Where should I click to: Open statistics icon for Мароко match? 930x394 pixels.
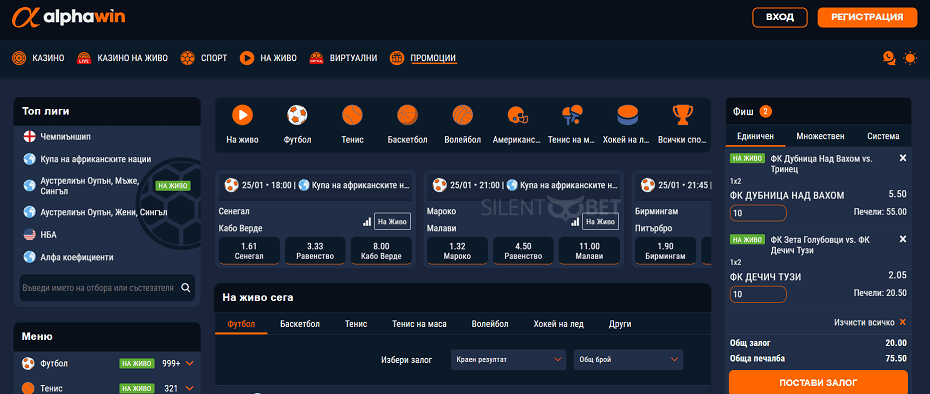[x=575, y=221]
